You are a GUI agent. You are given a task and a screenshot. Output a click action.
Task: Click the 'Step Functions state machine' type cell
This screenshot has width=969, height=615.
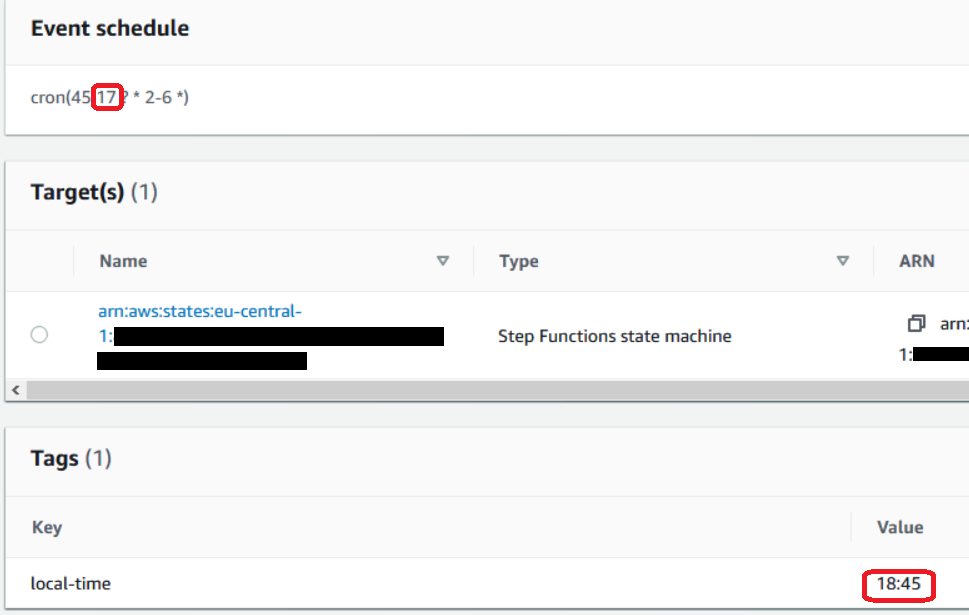[x=614, y=336]
